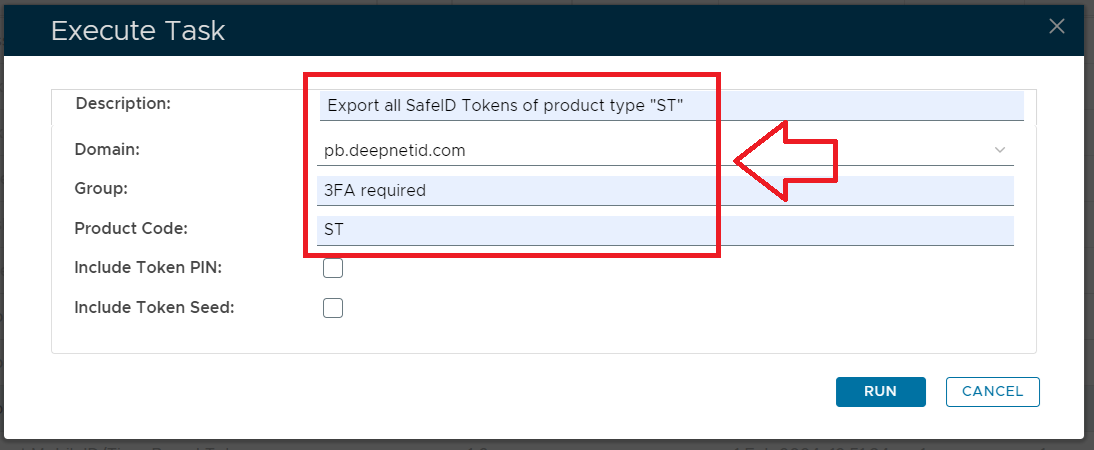Click the "Group:" label
The width and height of the screenshot is (1094, 450).
coord(102,188)
